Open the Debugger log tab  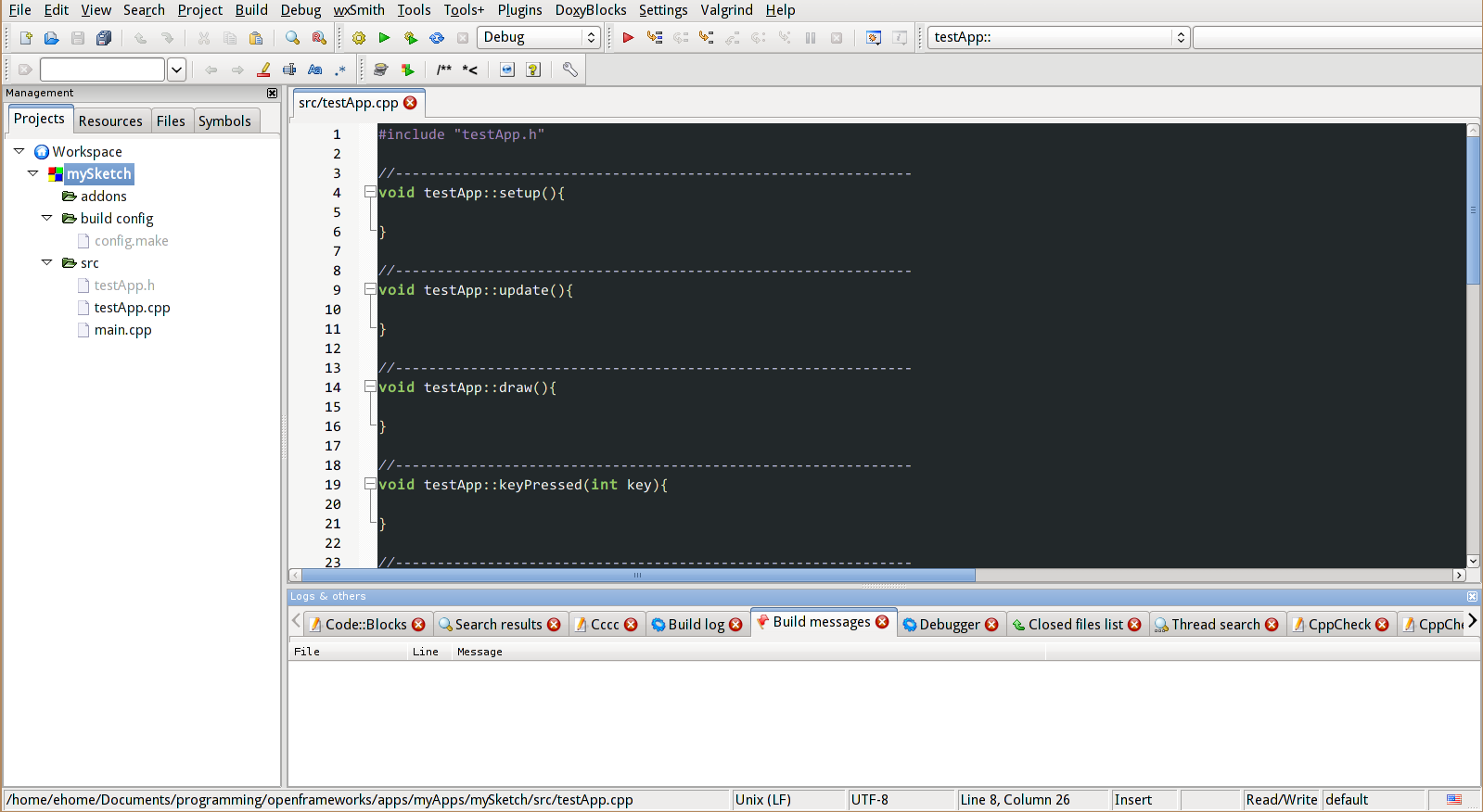point(950,625)
